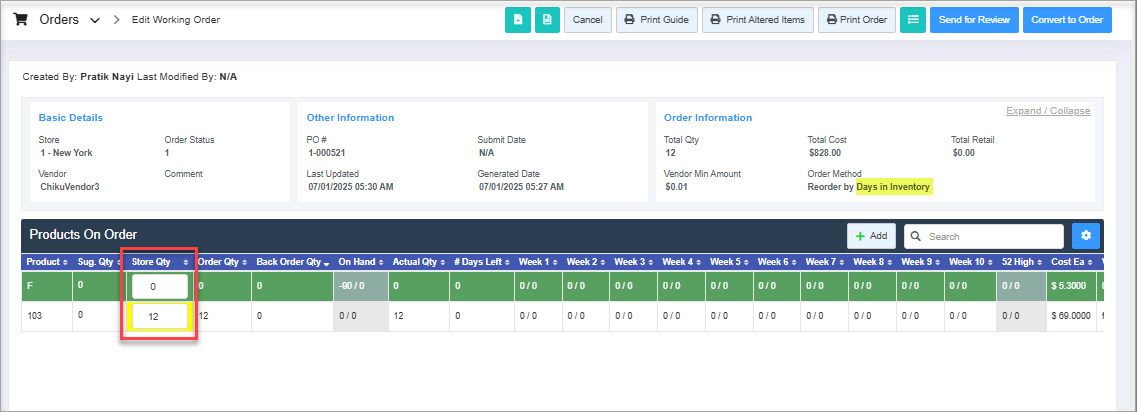1137x412 pixels.
Task: Click the Store Qty field for product F
Action: [x=159, y=286]
